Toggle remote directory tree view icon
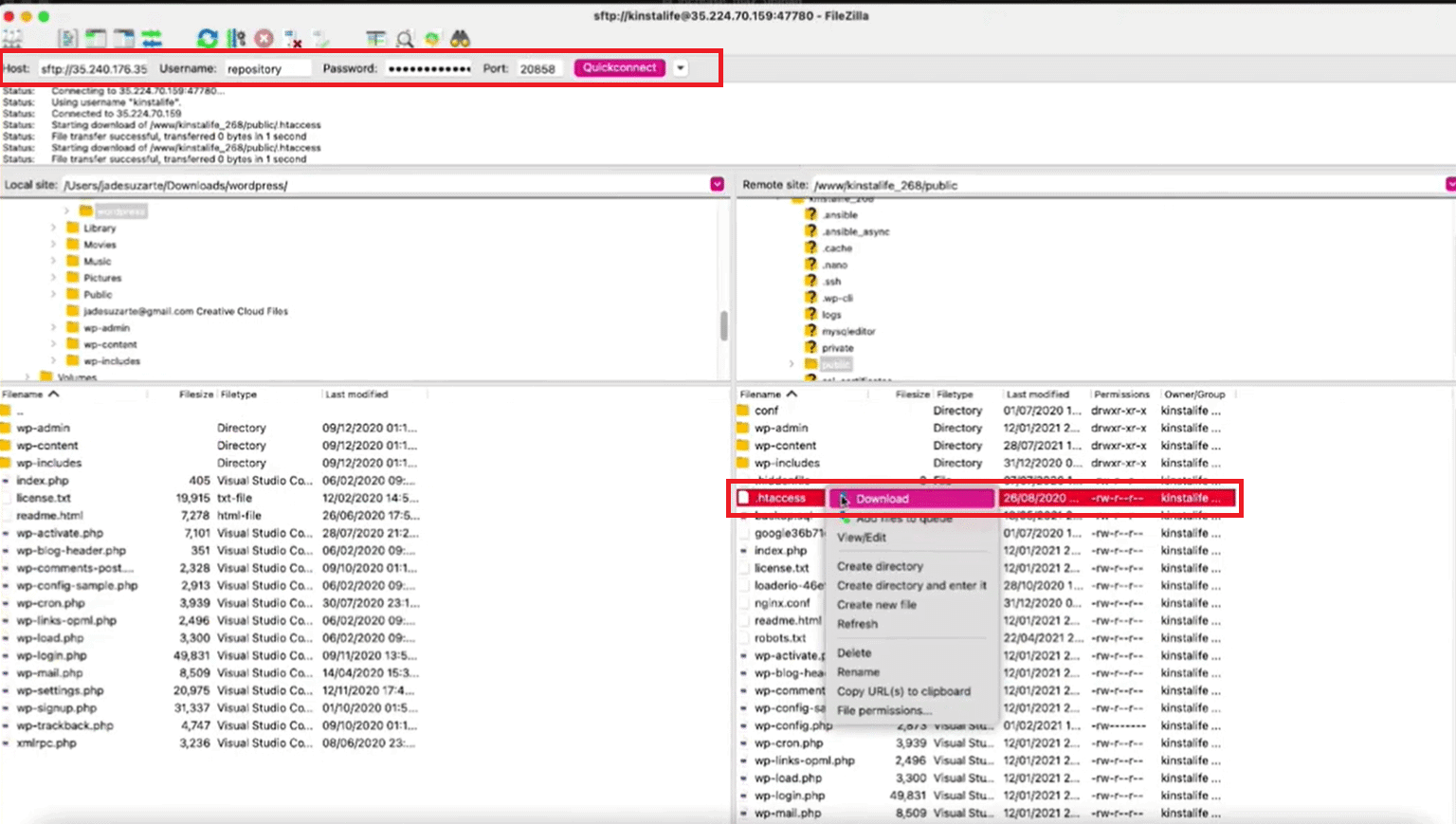1456x824 pixels. (x=124, y=39)
